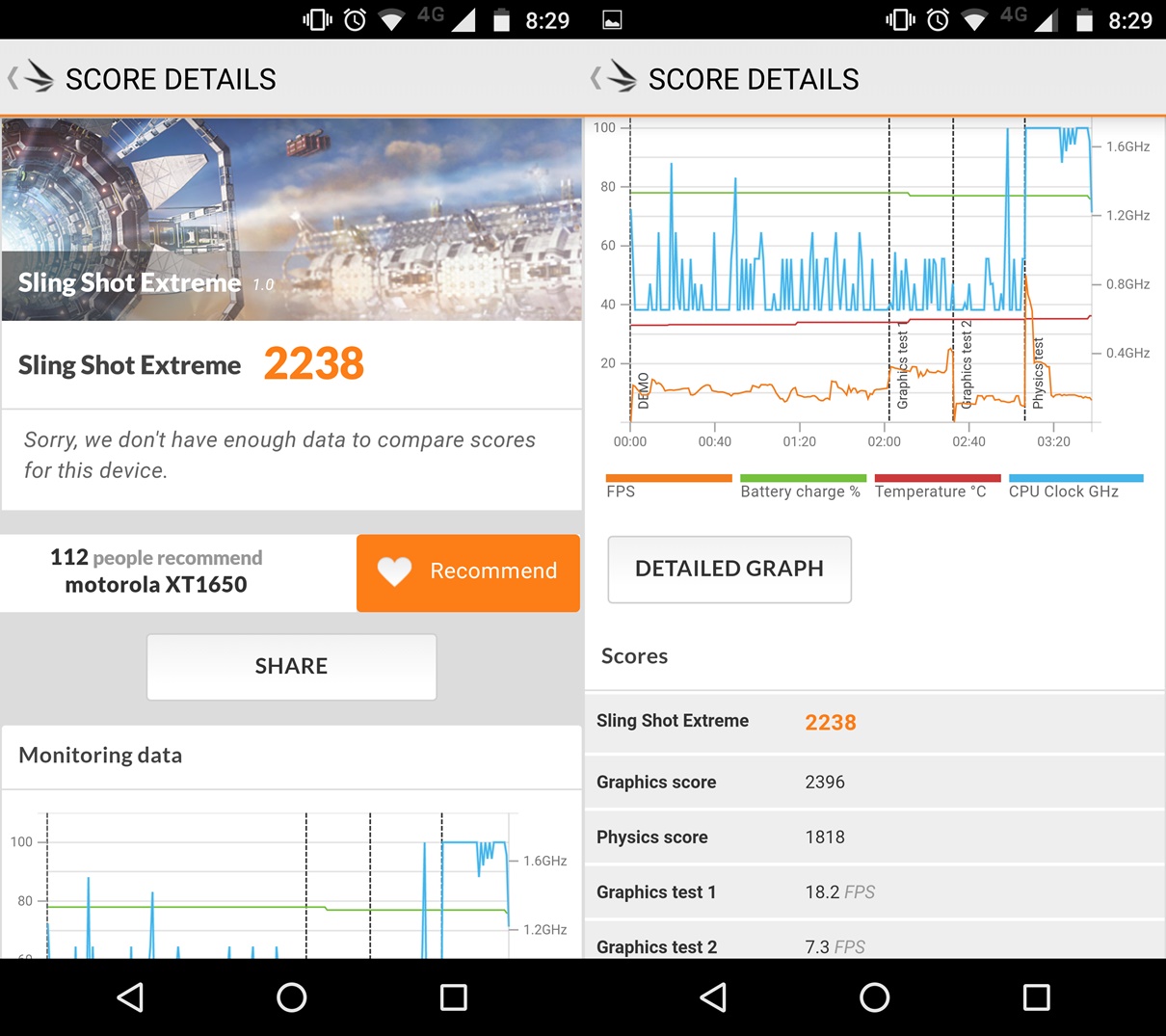This screenshot has width=1166, height=1036.
Task: Tap the Wi-Fi icon in left status bar
Action: [391, 20]
